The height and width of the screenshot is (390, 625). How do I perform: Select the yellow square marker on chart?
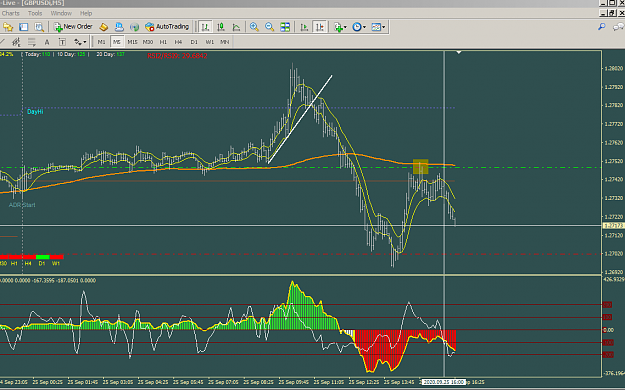click(x=421, y=167)
